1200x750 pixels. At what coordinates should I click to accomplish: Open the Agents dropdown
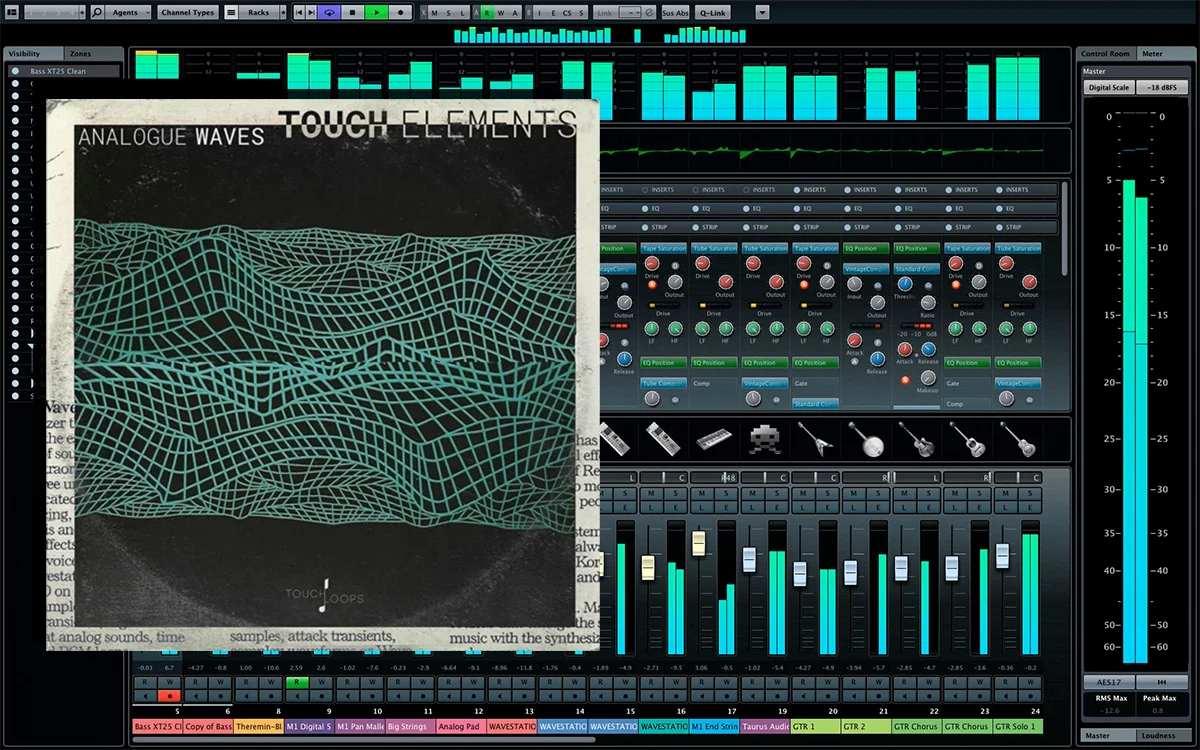pos(130,12)
